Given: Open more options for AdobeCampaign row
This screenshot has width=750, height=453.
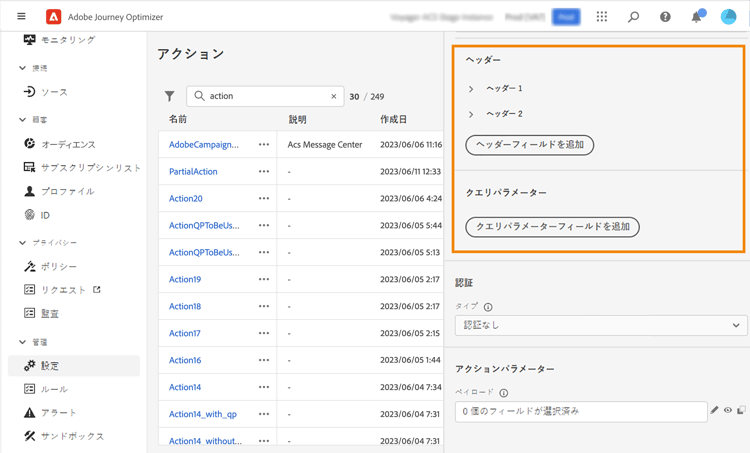Looking at the screenshot, I should (264, 144).
